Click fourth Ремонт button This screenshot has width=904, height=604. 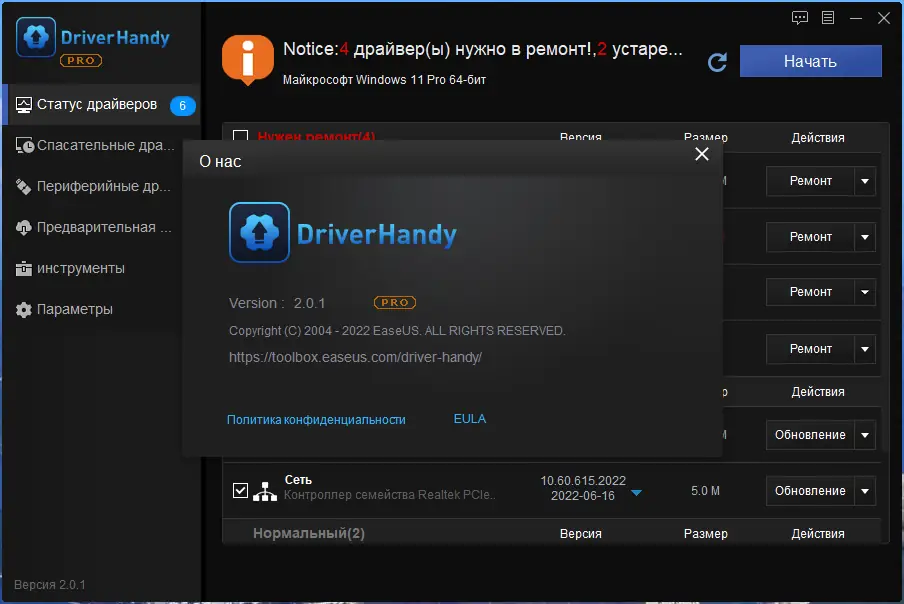[x=810, y=349]
